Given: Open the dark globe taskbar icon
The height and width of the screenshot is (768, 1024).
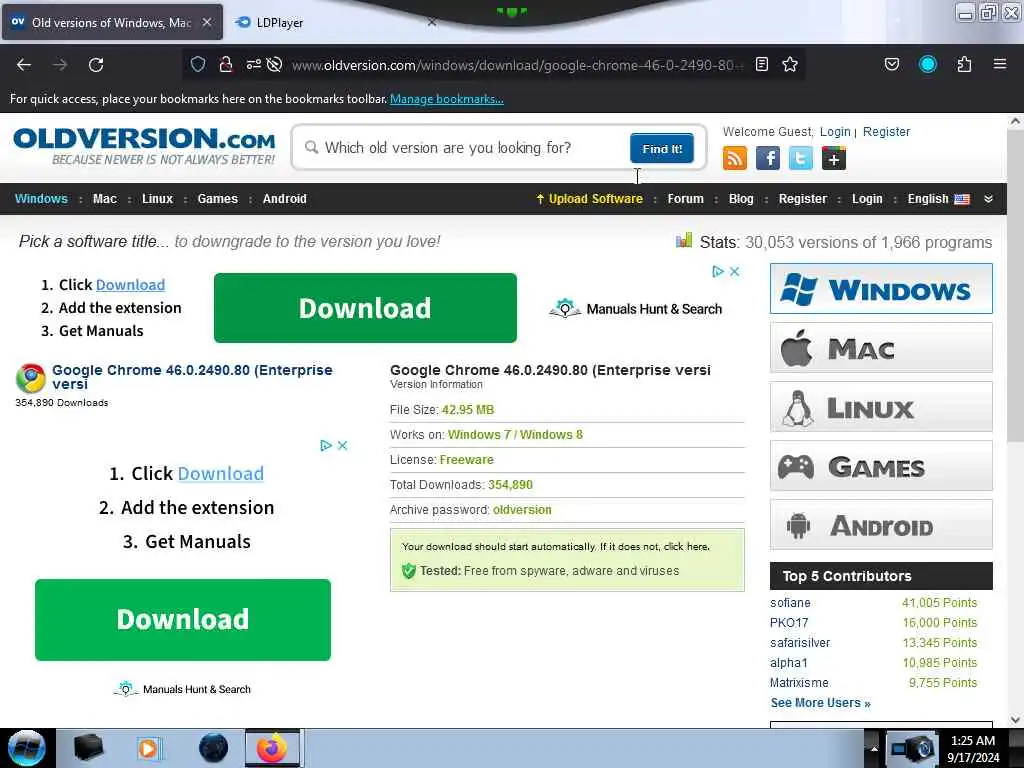Looking at the screenshot, I should tap(214, 748).
